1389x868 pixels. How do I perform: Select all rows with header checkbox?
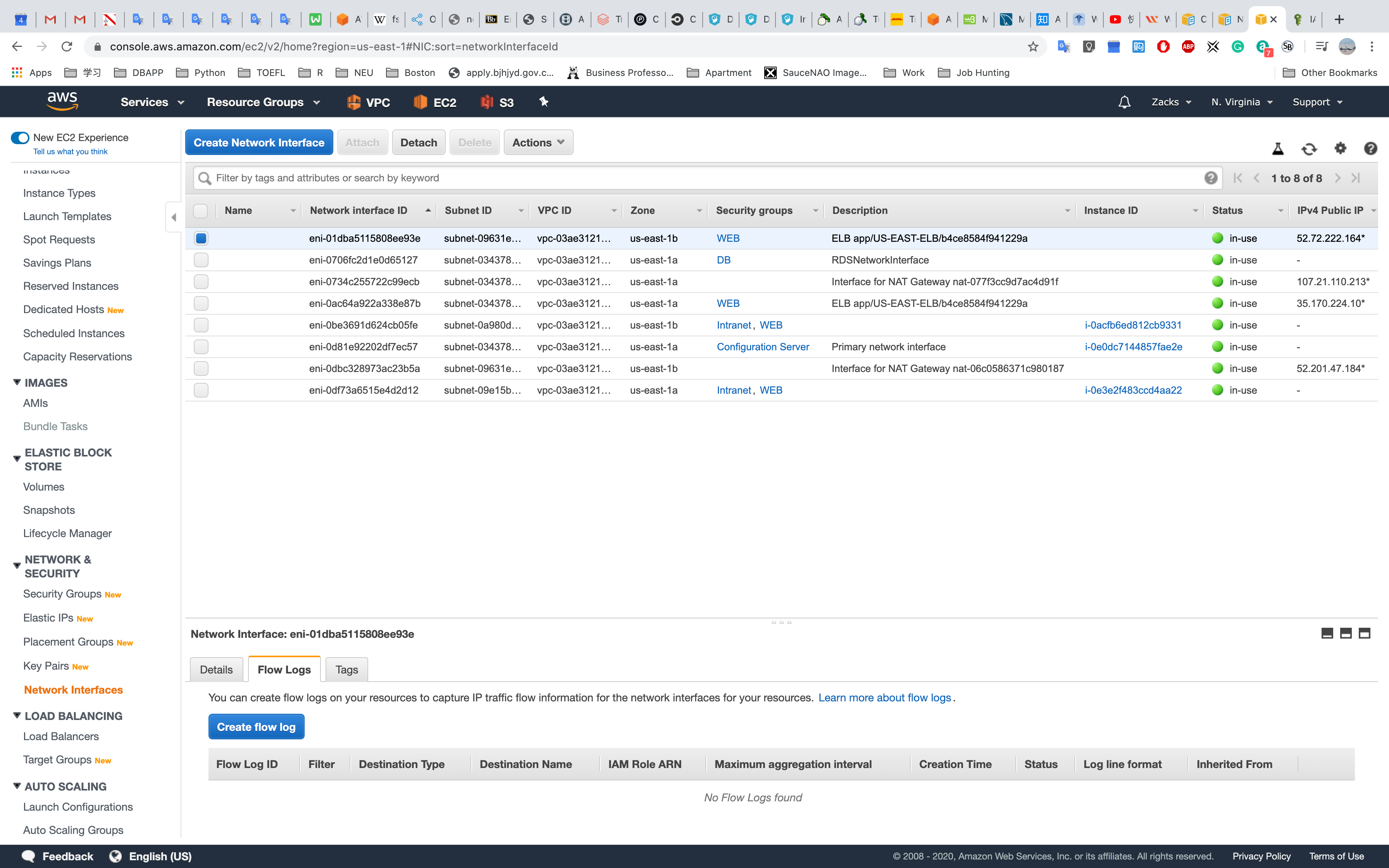pos(200,211)
